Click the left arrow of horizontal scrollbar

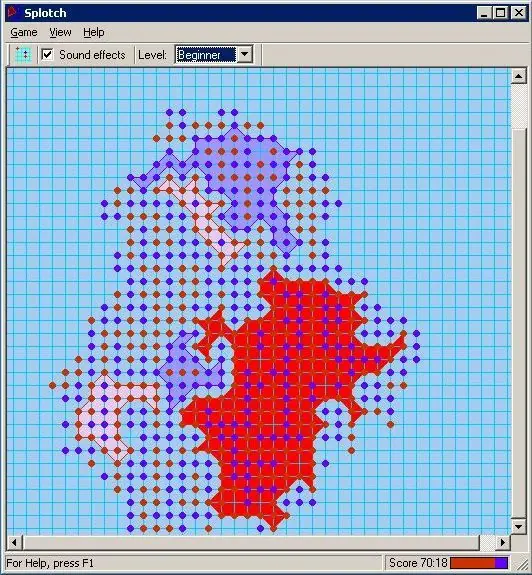pyautogui.click(x=14, y=542)
